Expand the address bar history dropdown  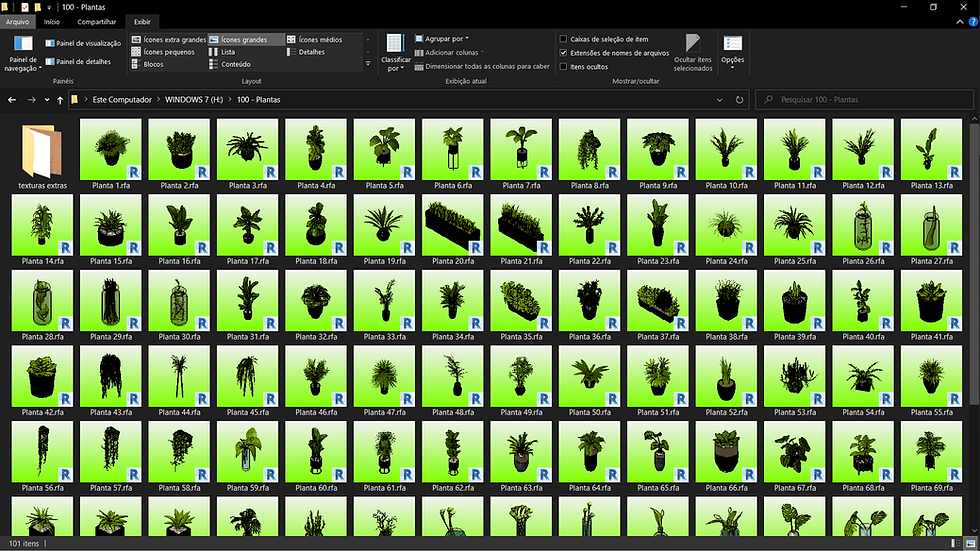(x=719, y=100)
